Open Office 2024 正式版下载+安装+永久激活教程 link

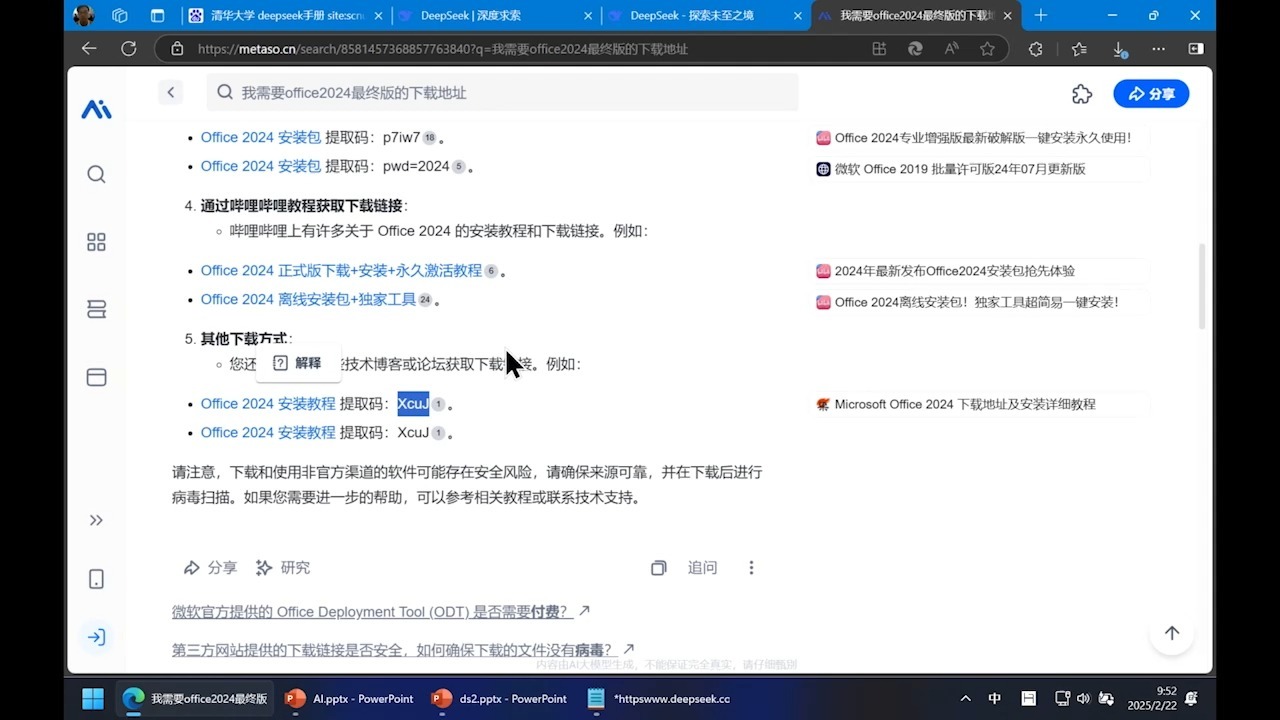coord(341,270)
